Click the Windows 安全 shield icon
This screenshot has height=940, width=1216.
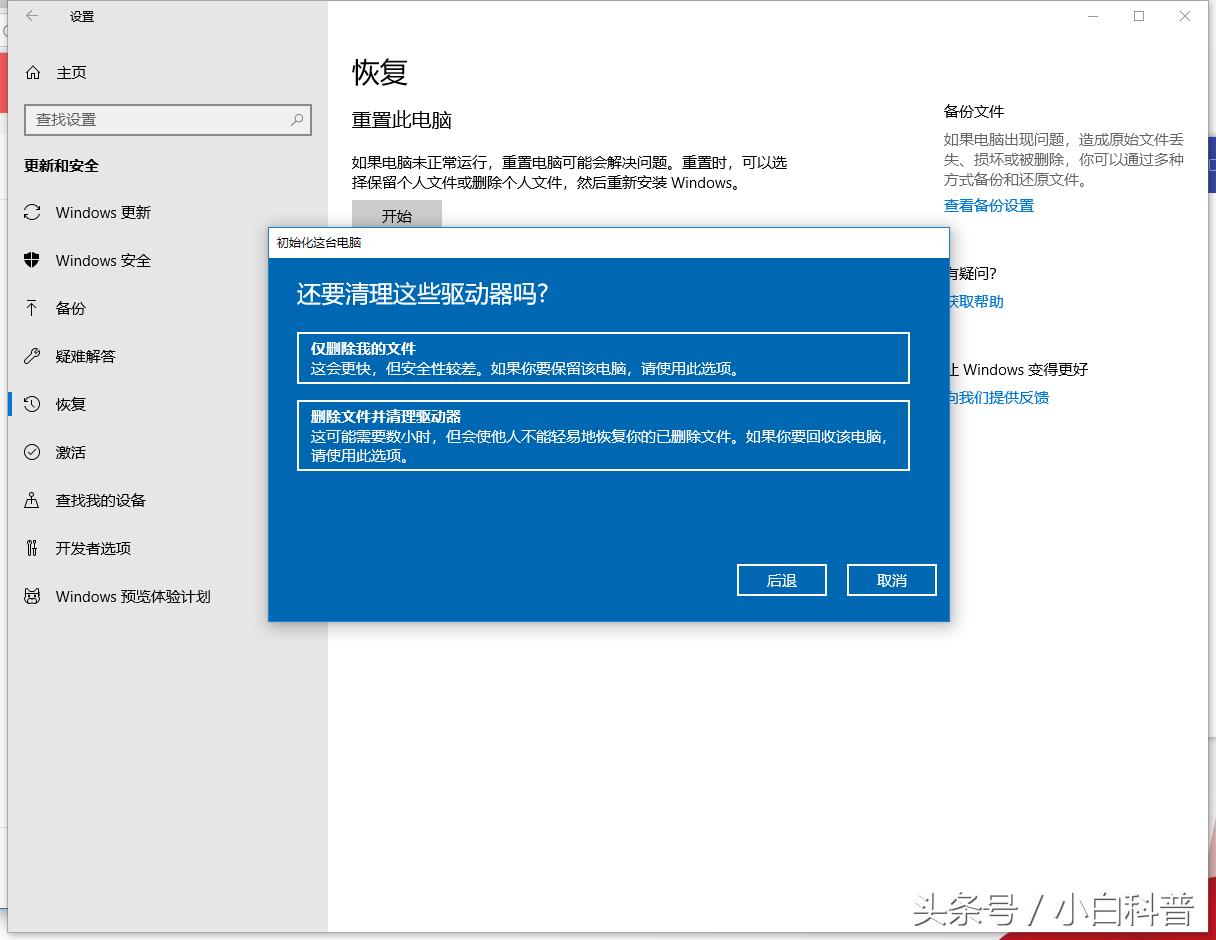(34, 261)
